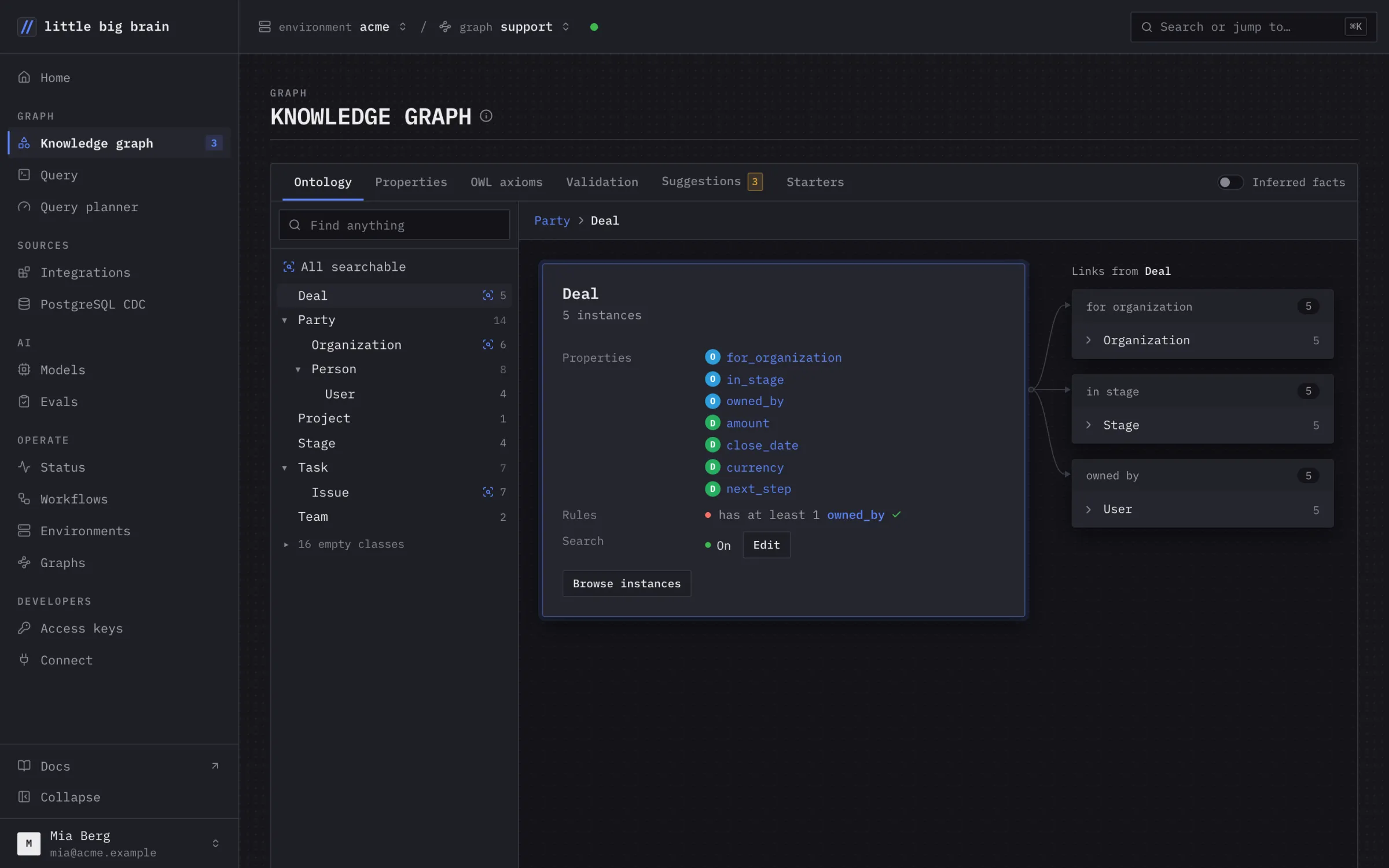Toggle All searchable filter
Viewport: 1389px width, 868px height.
click(x=344, y=267)
